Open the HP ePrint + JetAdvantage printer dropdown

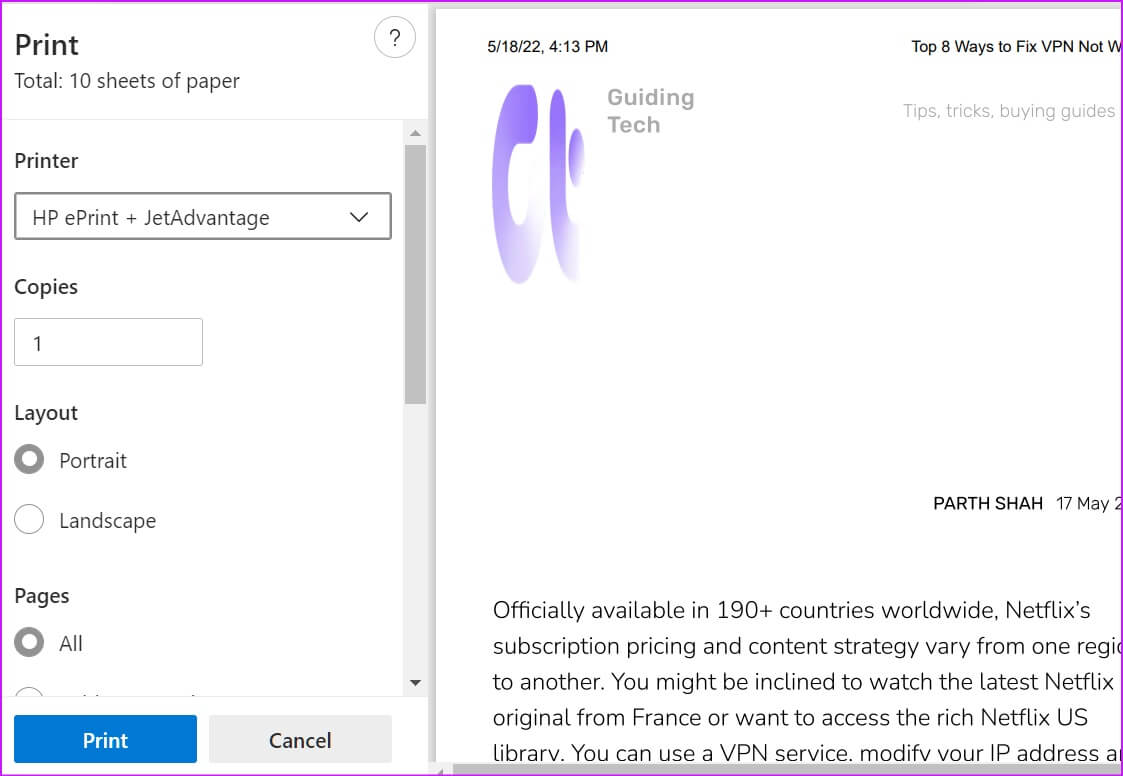[x=203, y=216]
